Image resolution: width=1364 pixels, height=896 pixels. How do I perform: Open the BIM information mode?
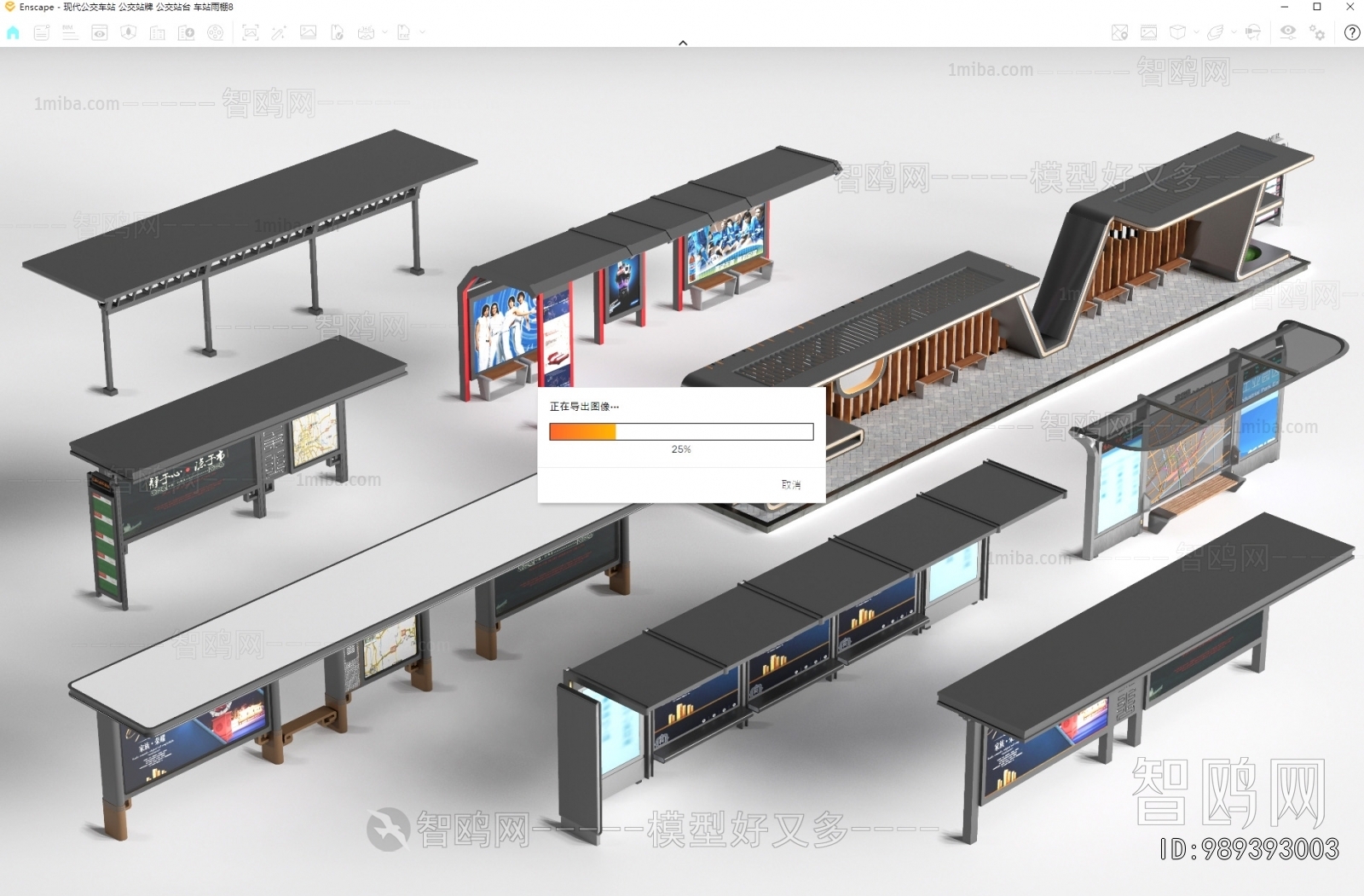pos(70,32)
